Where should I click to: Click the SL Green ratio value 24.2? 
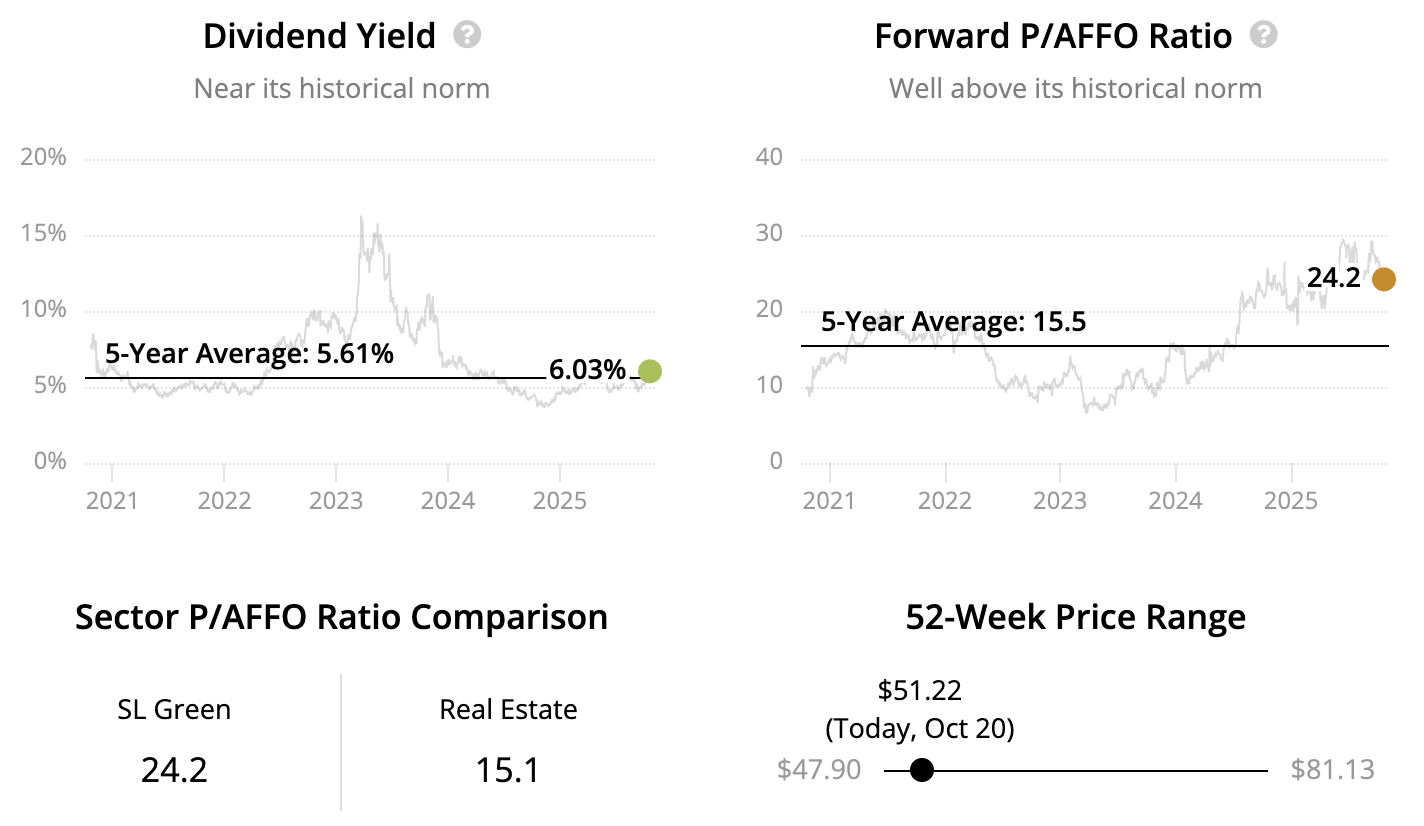pos(174,770)
